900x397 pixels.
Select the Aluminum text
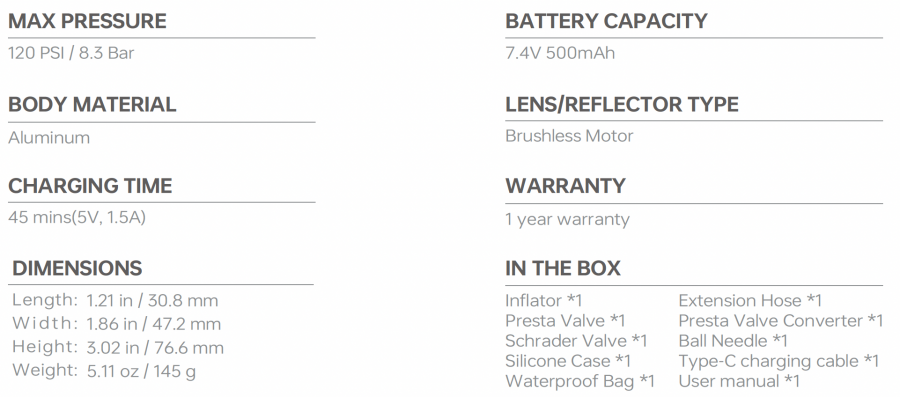[x=49, y=138]
